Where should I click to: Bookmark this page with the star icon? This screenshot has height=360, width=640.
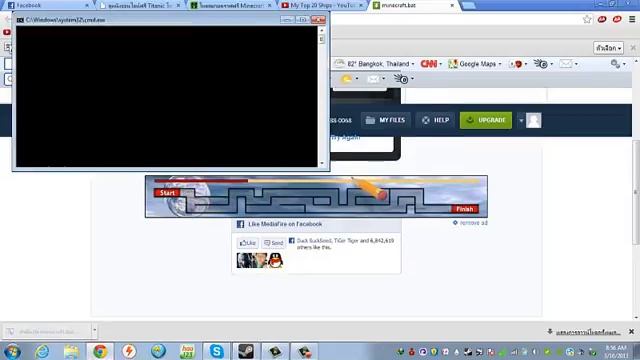click(x=587, y=19)
